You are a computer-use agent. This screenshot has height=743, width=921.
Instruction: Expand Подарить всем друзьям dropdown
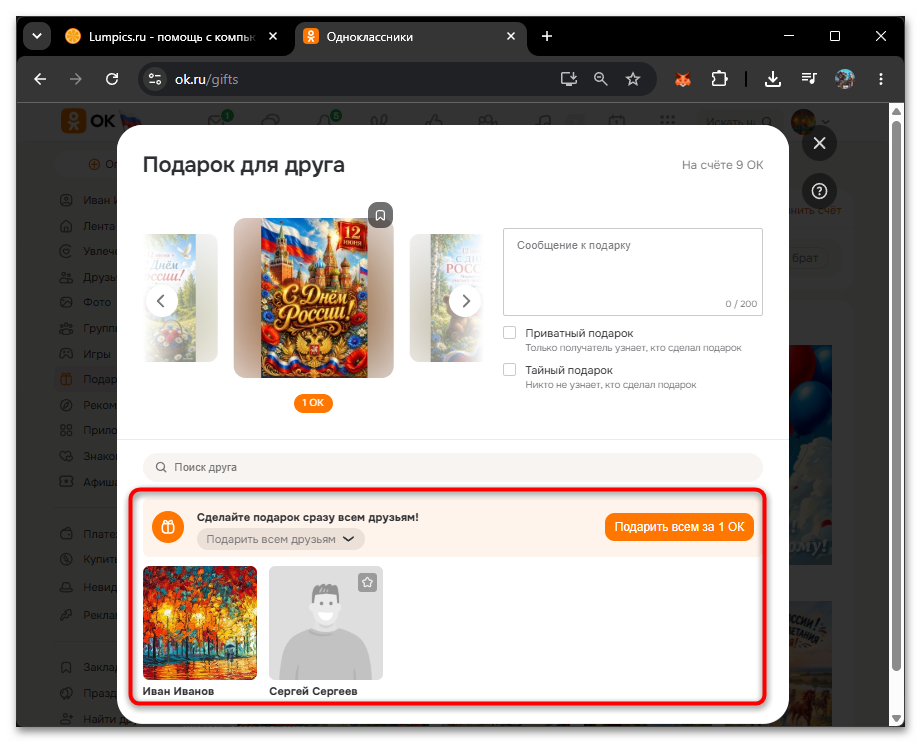coord(280,539)
